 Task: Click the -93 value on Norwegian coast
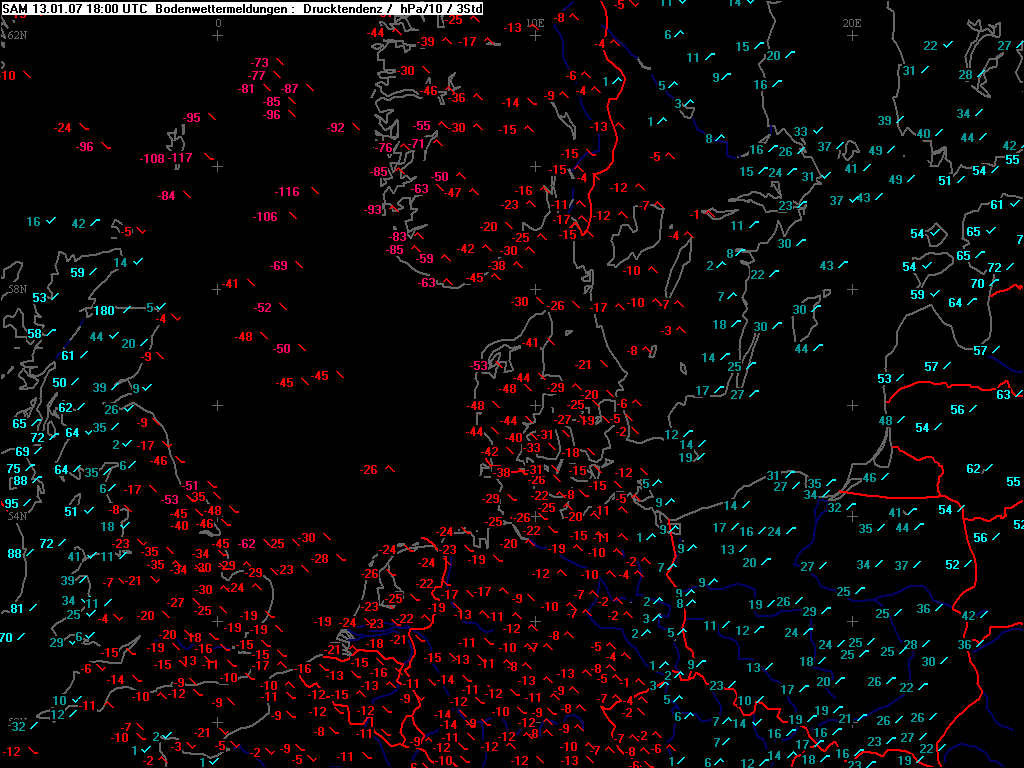click(373, 210)
